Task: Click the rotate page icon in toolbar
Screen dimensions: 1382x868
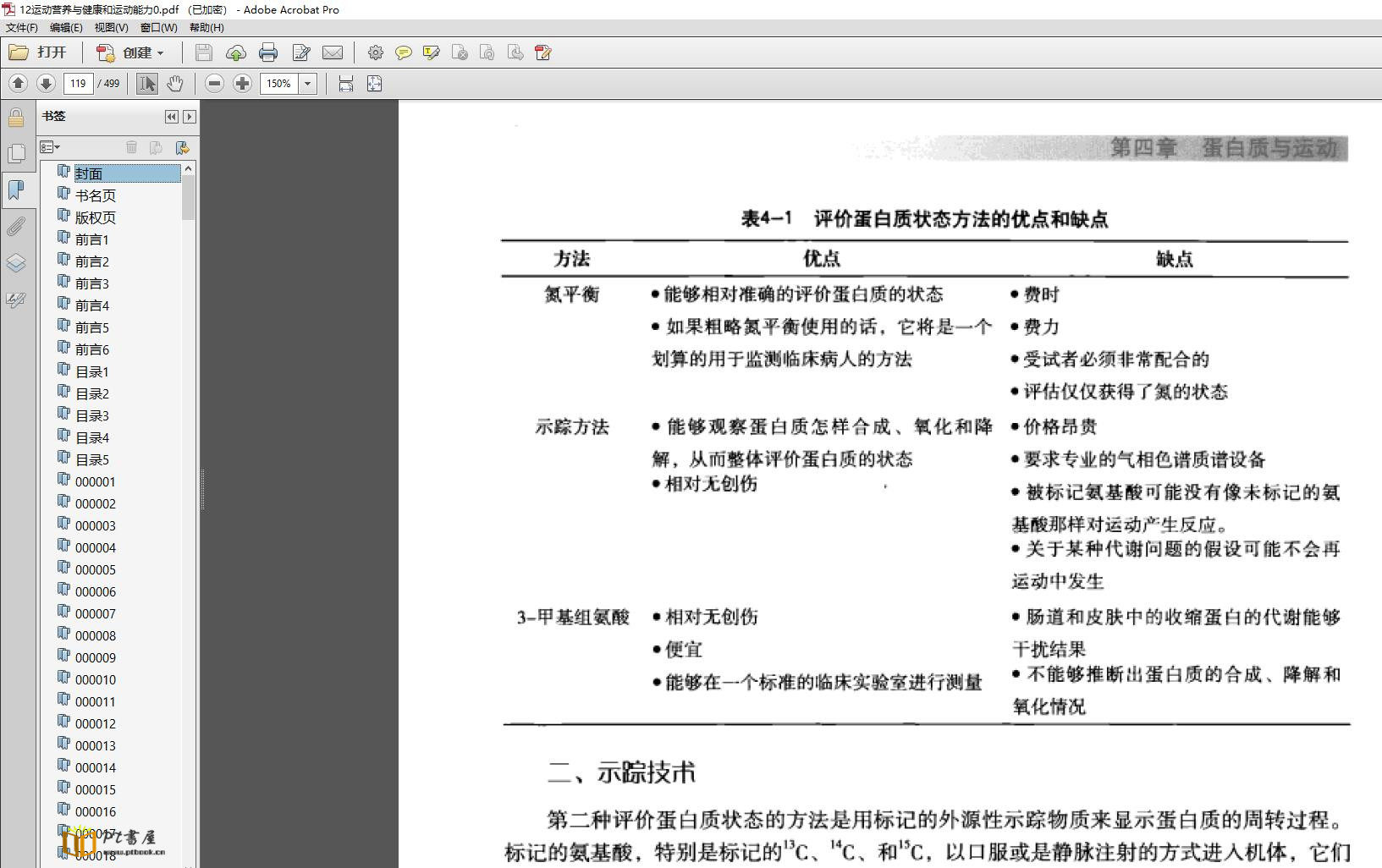Action: 487,53
